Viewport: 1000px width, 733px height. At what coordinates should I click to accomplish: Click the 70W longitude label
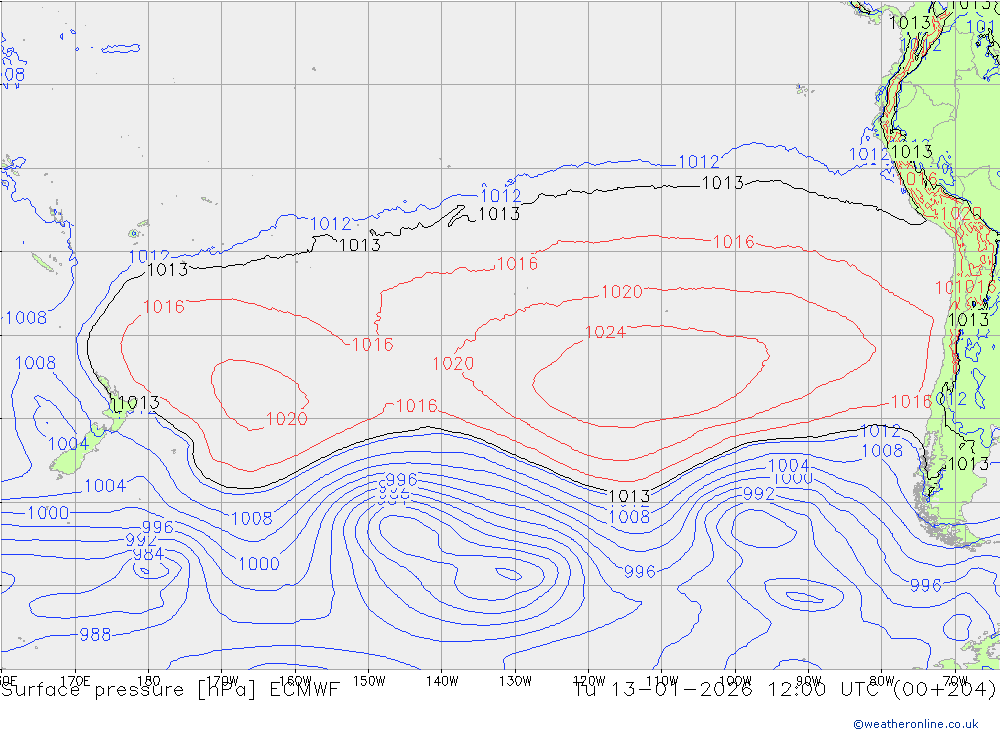click(955, 681)
